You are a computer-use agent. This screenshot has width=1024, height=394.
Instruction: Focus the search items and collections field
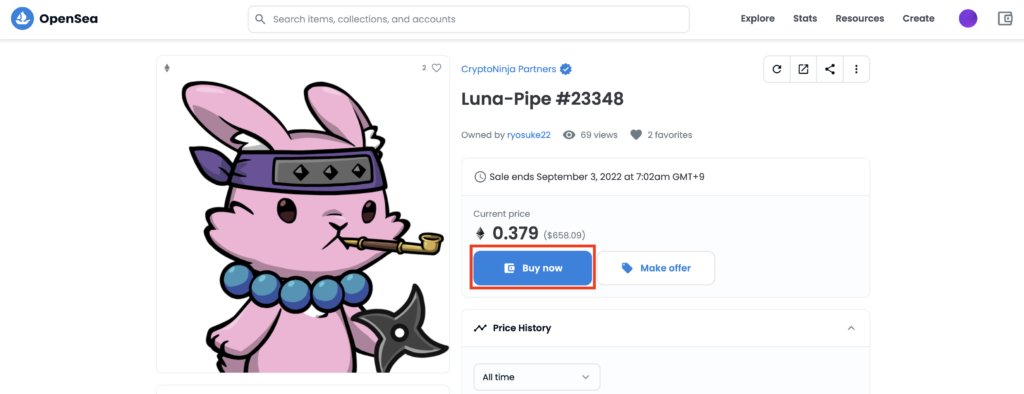click(468, 19)
